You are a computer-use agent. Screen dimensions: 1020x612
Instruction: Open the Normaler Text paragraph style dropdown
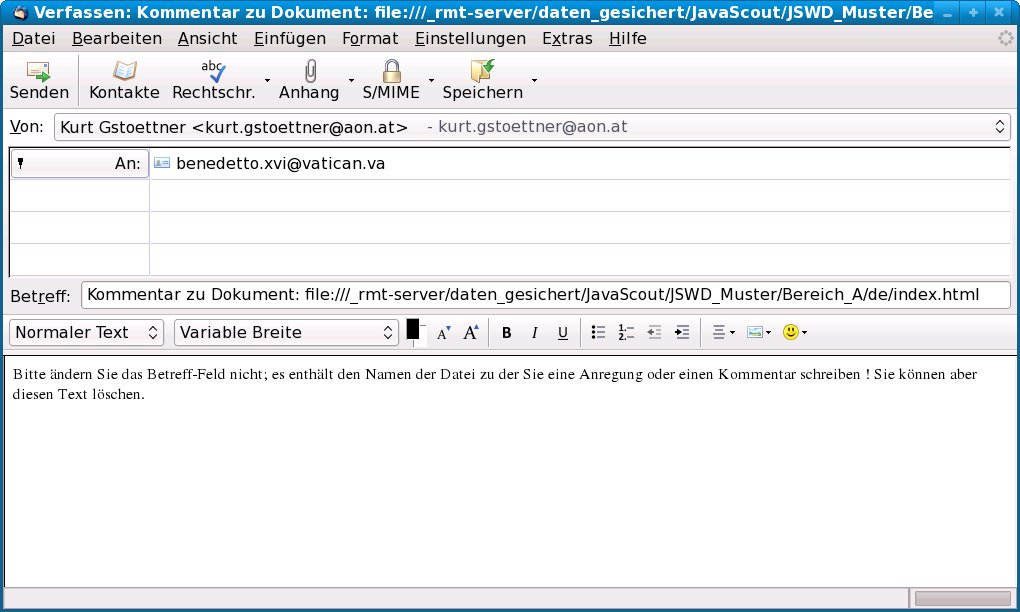86,332
